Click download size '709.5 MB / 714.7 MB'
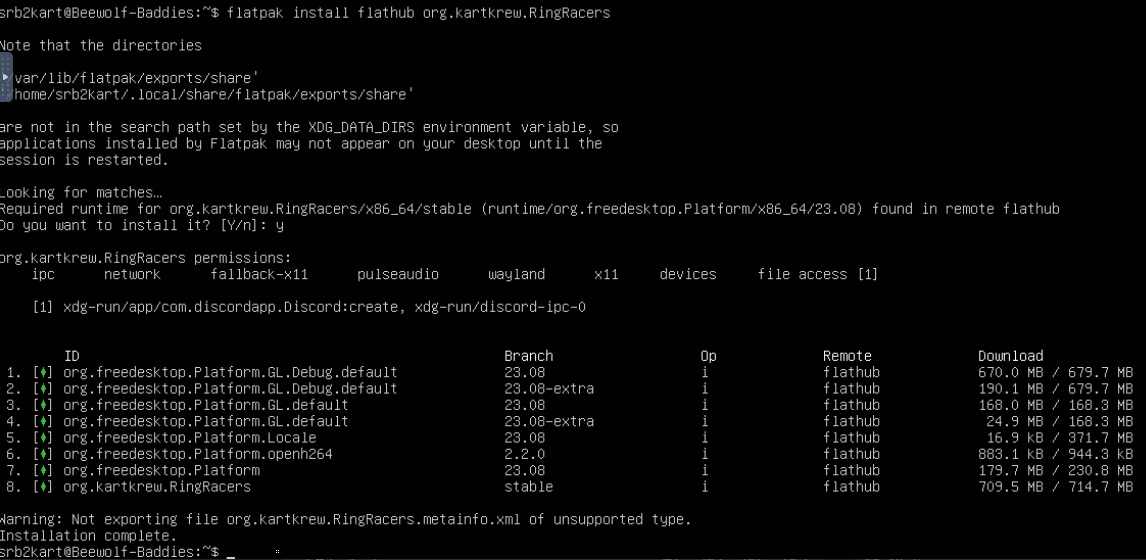 tap(1055, 487)
